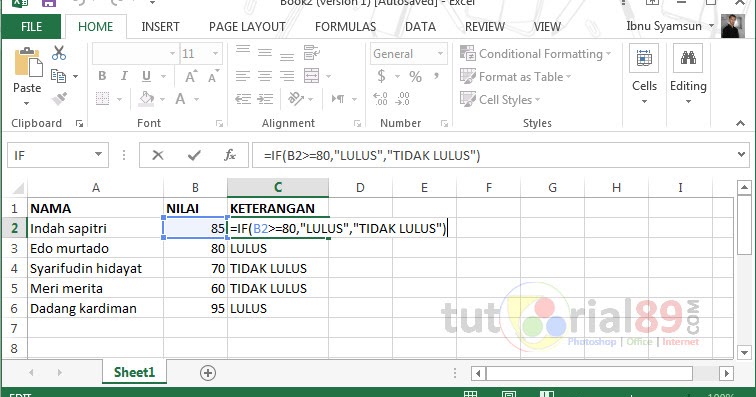Click the Decrease Indent icon
Image resolution: width=756 pixels, height=397 pixels.
243,99
